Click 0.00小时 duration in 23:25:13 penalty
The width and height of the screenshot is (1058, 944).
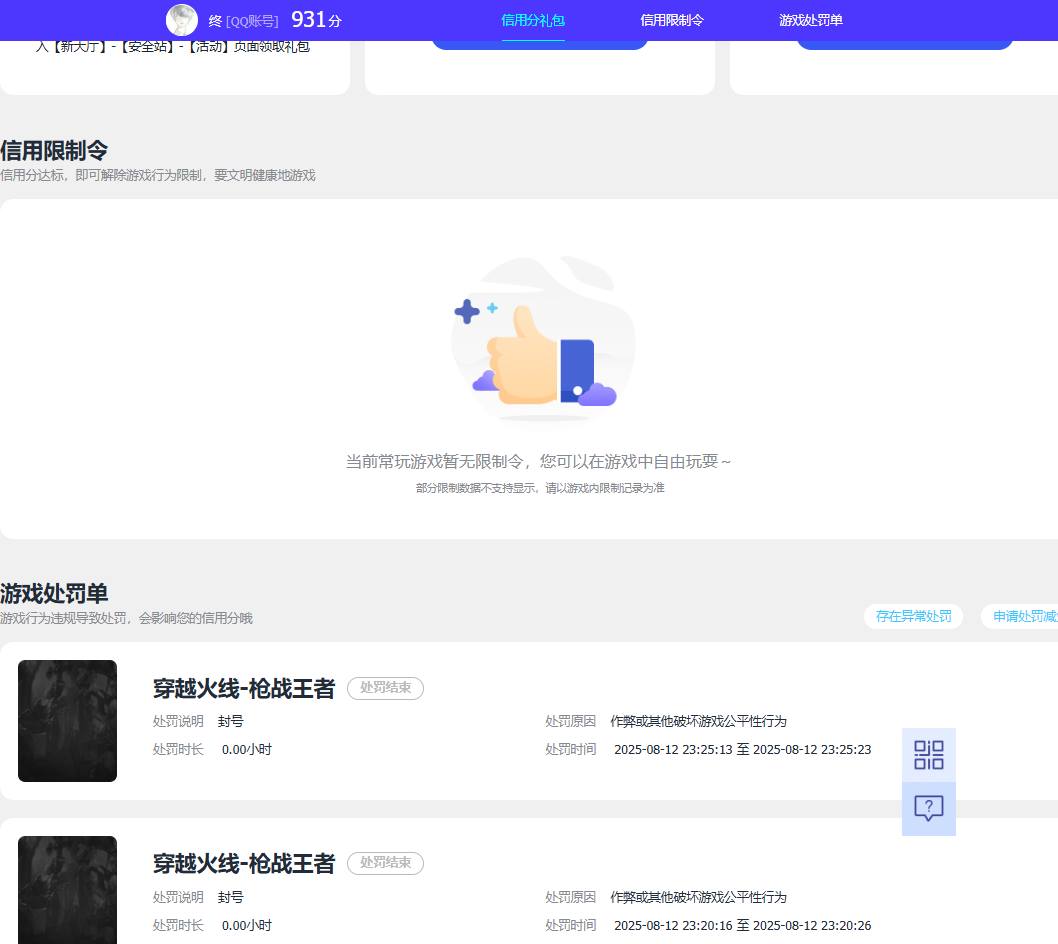(246, 750)
